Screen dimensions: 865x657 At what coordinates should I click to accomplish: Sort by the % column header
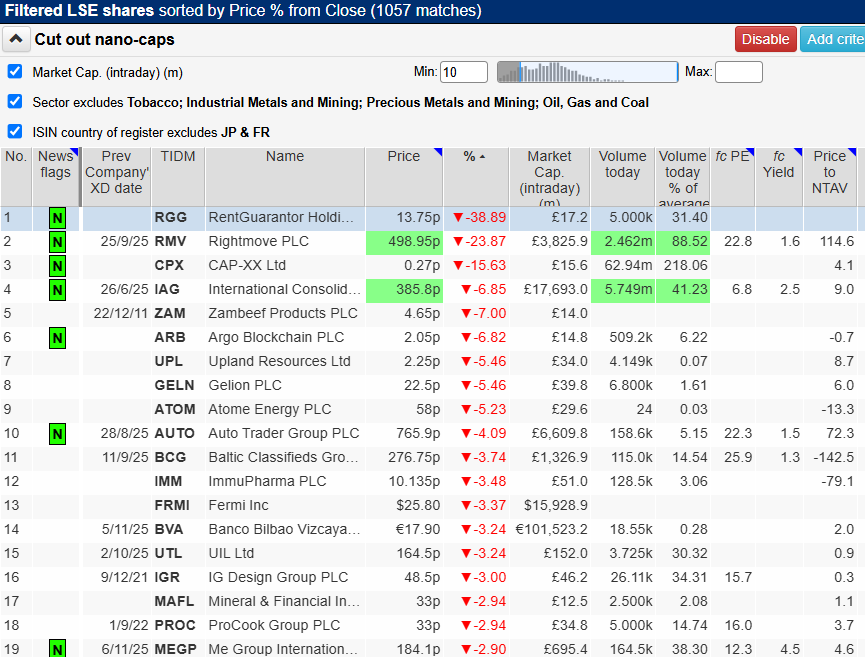pyautogui.click(x=476, y=178)
